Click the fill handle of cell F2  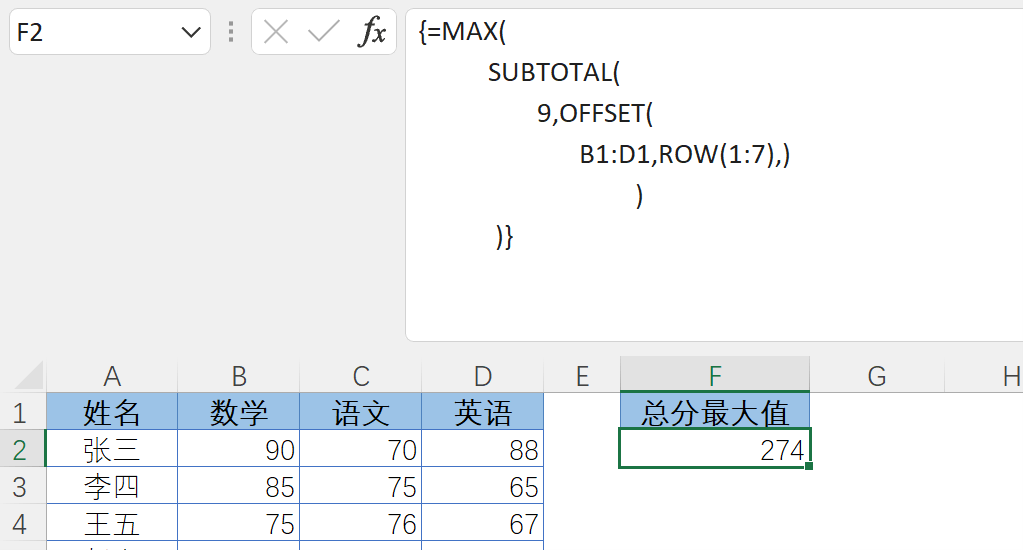pos(809,466)
